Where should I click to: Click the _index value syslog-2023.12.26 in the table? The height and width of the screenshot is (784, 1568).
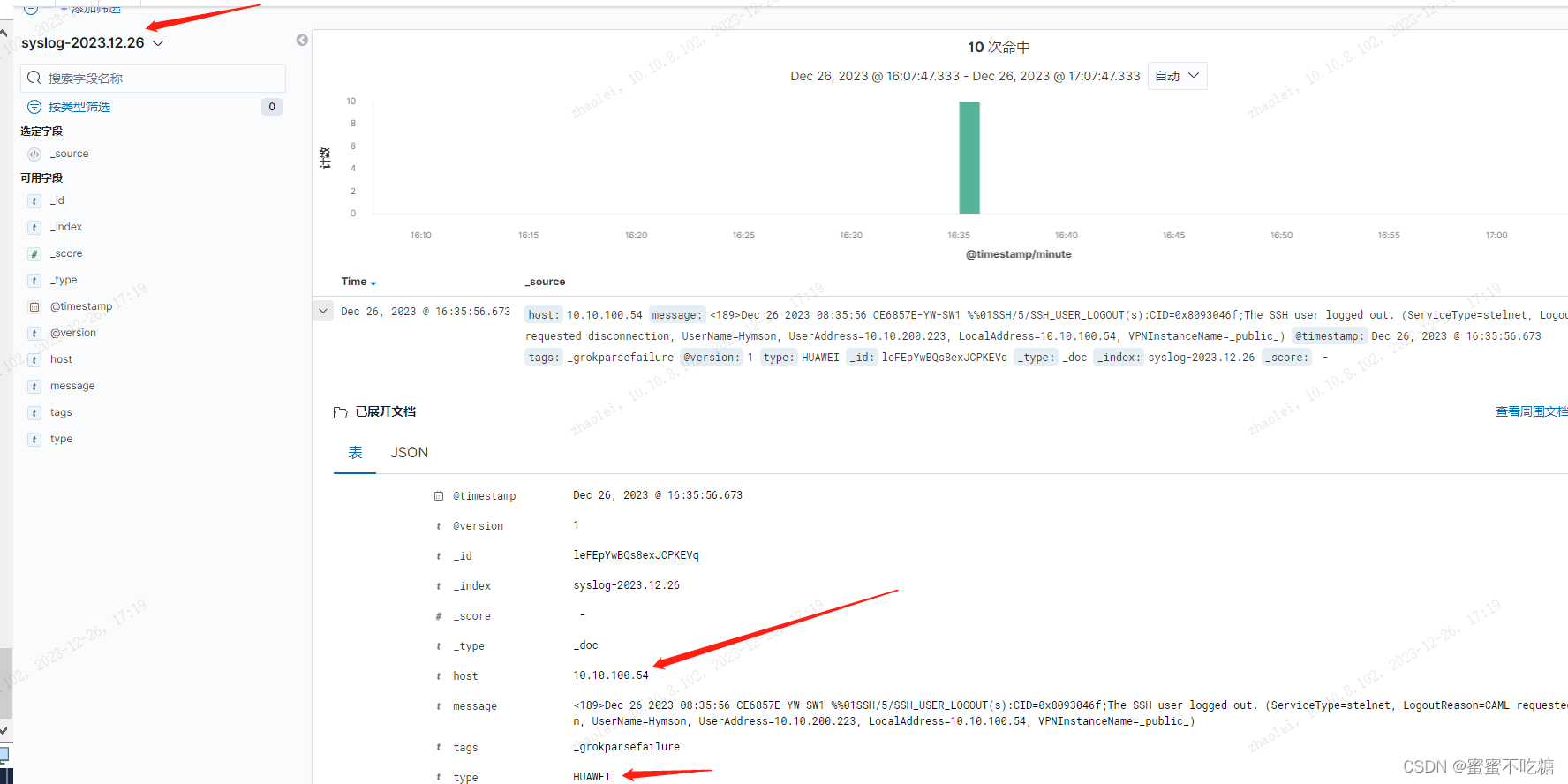(x=626, y=585)
